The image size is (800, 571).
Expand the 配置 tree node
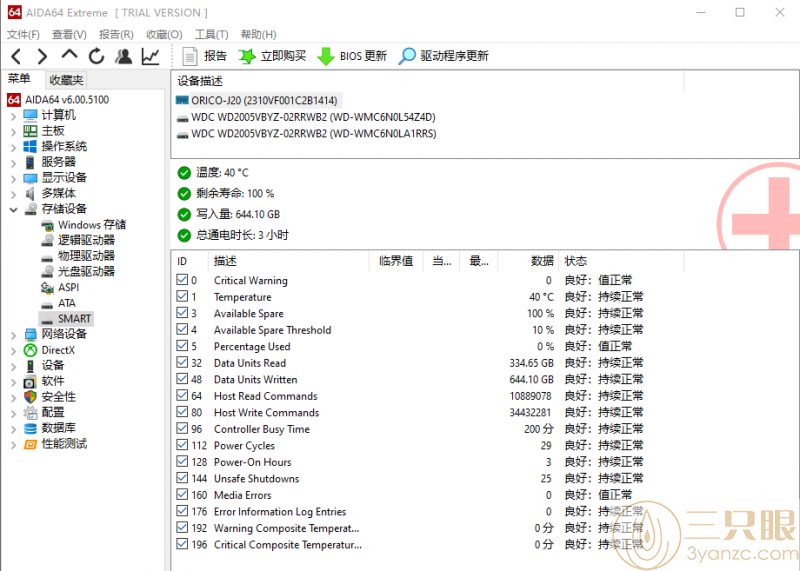(x=13, y=414)
